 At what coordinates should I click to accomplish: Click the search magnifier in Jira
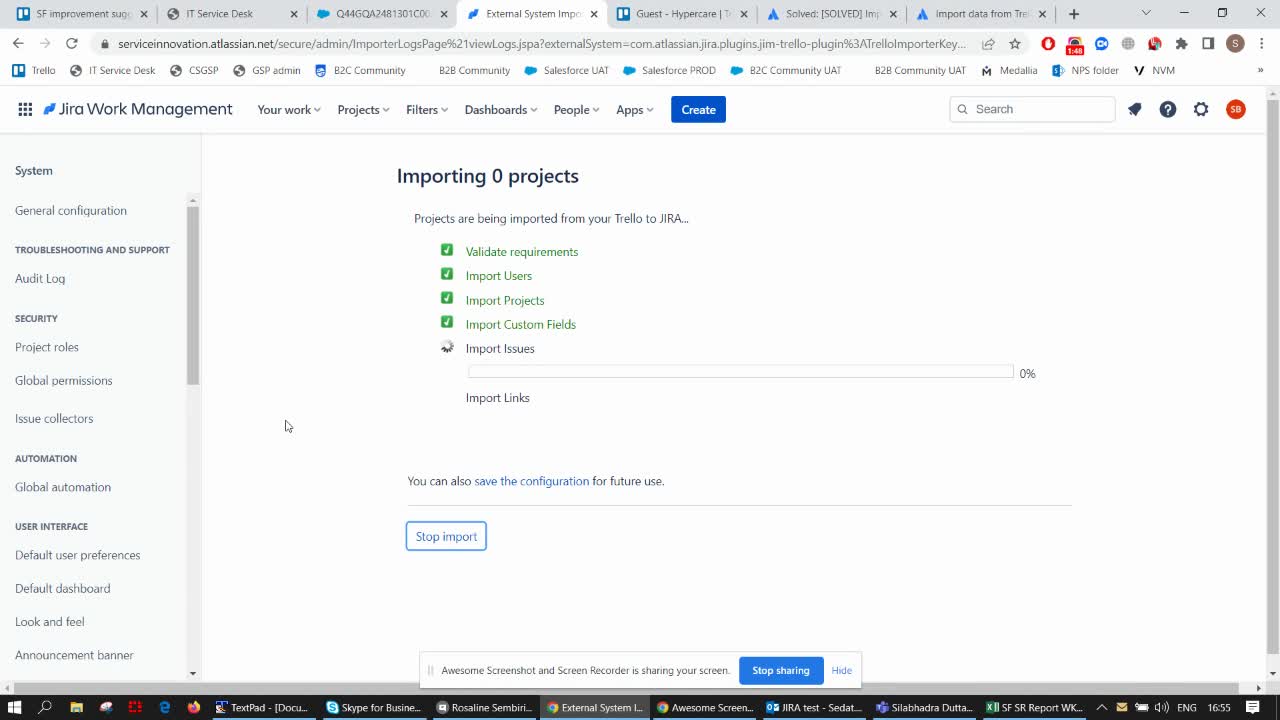pyautogui.click(x=962, y=109)
